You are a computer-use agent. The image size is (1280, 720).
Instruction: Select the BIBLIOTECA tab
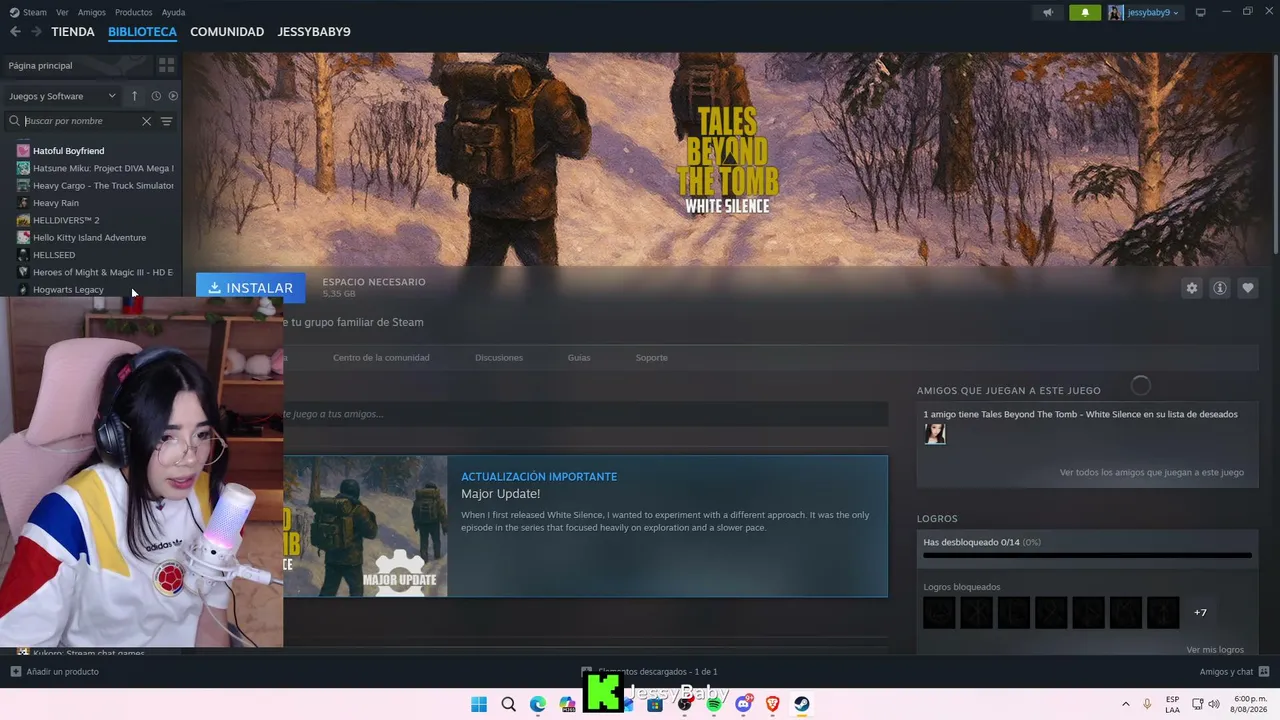[142, 32]
